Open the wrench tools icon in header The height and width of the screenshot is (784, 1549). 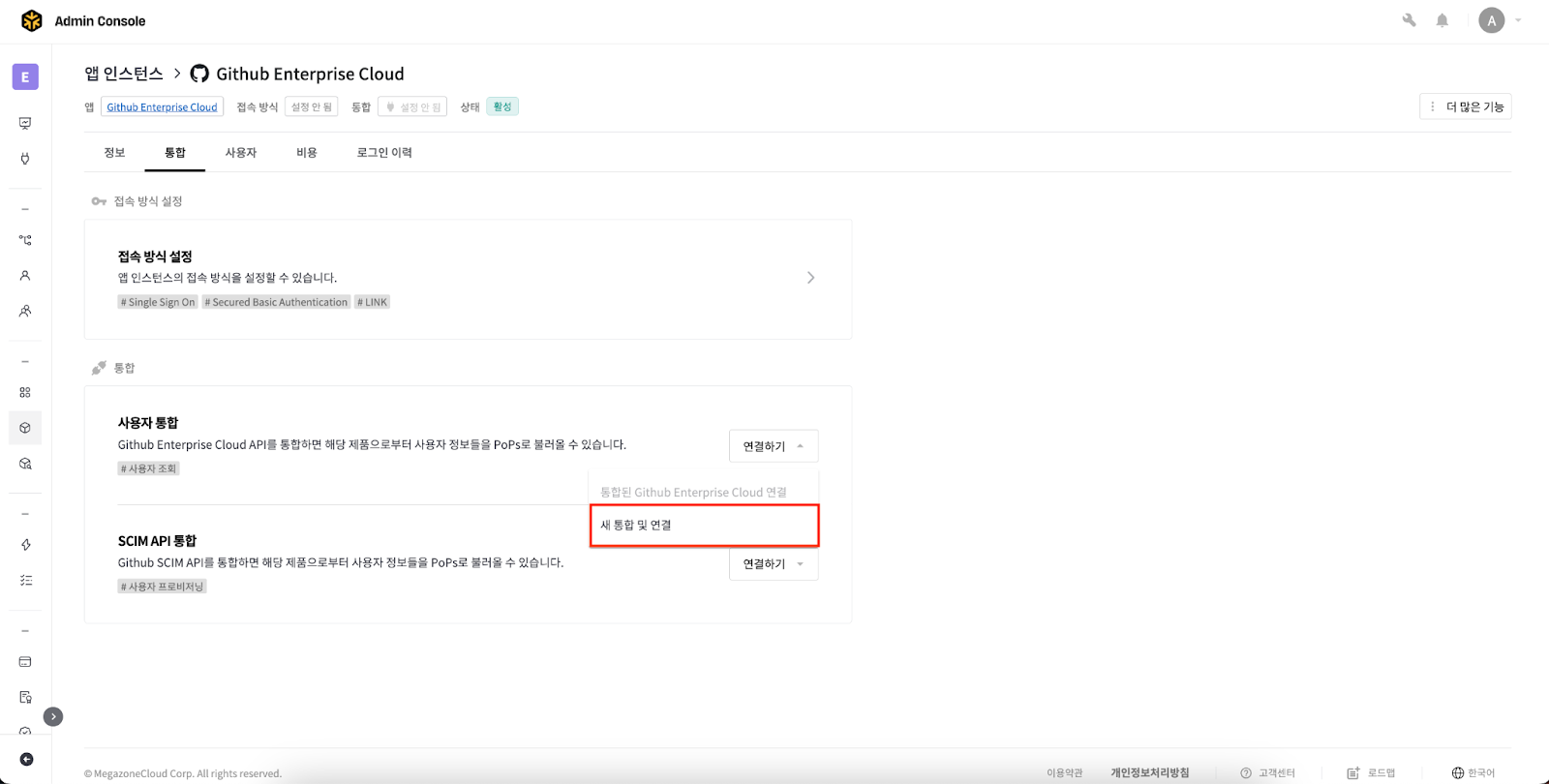(1410, 20)
